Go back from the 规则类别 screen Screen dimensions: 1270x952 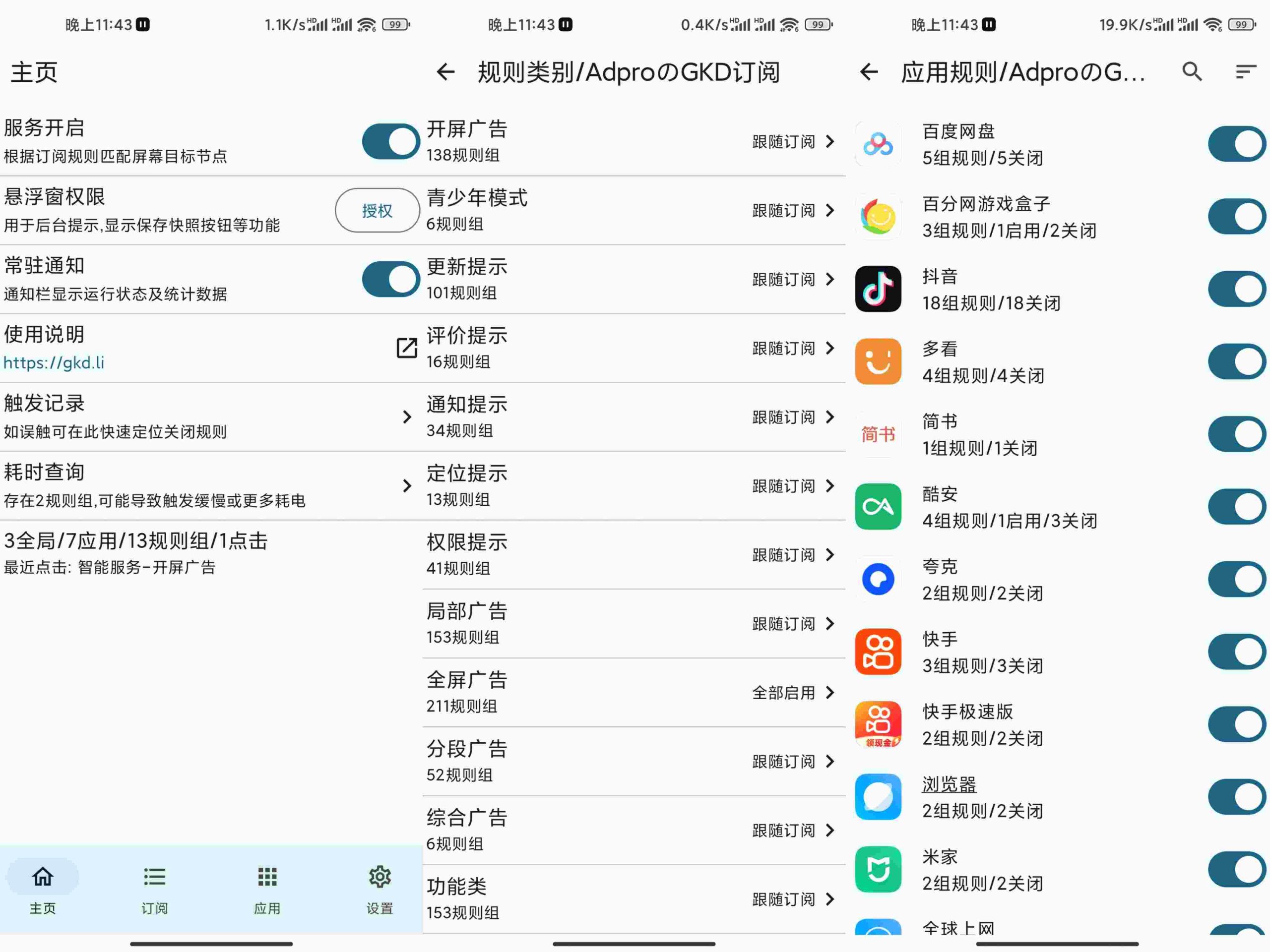click(445, 72)
